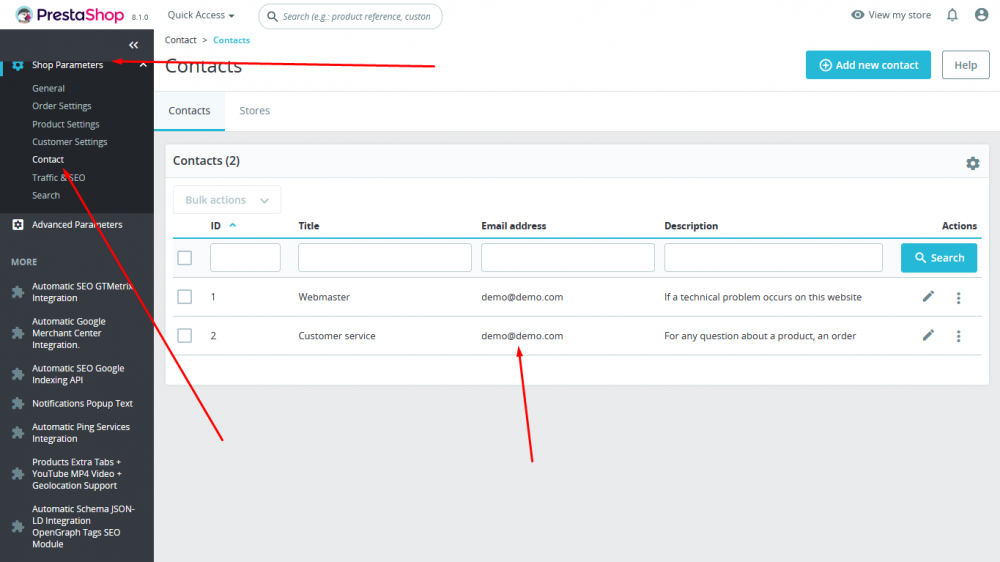Open Order Settings in sidebar
The width and height of the screenshot is (1000, 562).
click(62, 106)
